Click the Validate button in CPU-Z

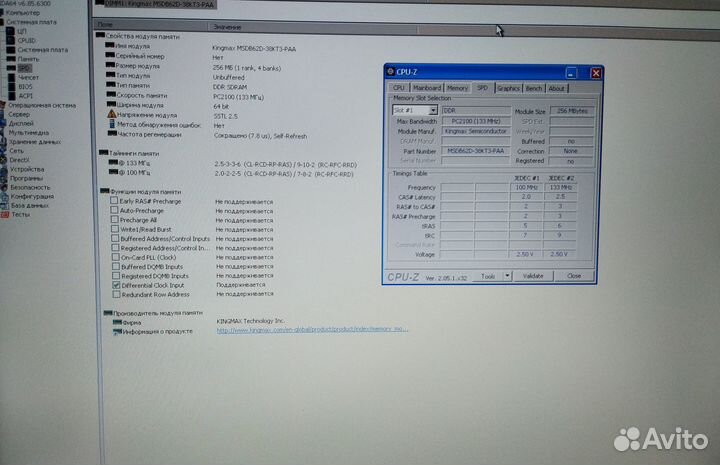click(533, 276)
